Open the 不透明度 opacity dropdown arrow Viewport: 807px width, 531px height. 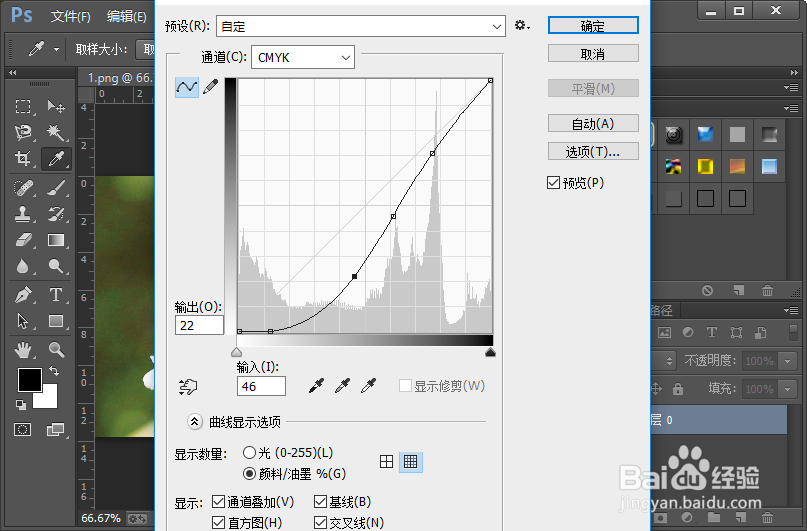pyautogui.click(x=787, y=361)
